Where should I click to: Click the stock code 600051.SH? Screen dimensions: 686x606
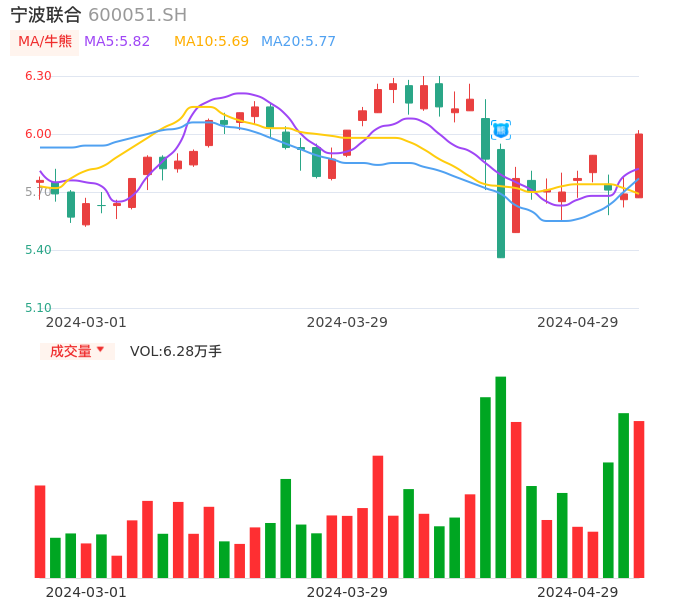point(137,15)
